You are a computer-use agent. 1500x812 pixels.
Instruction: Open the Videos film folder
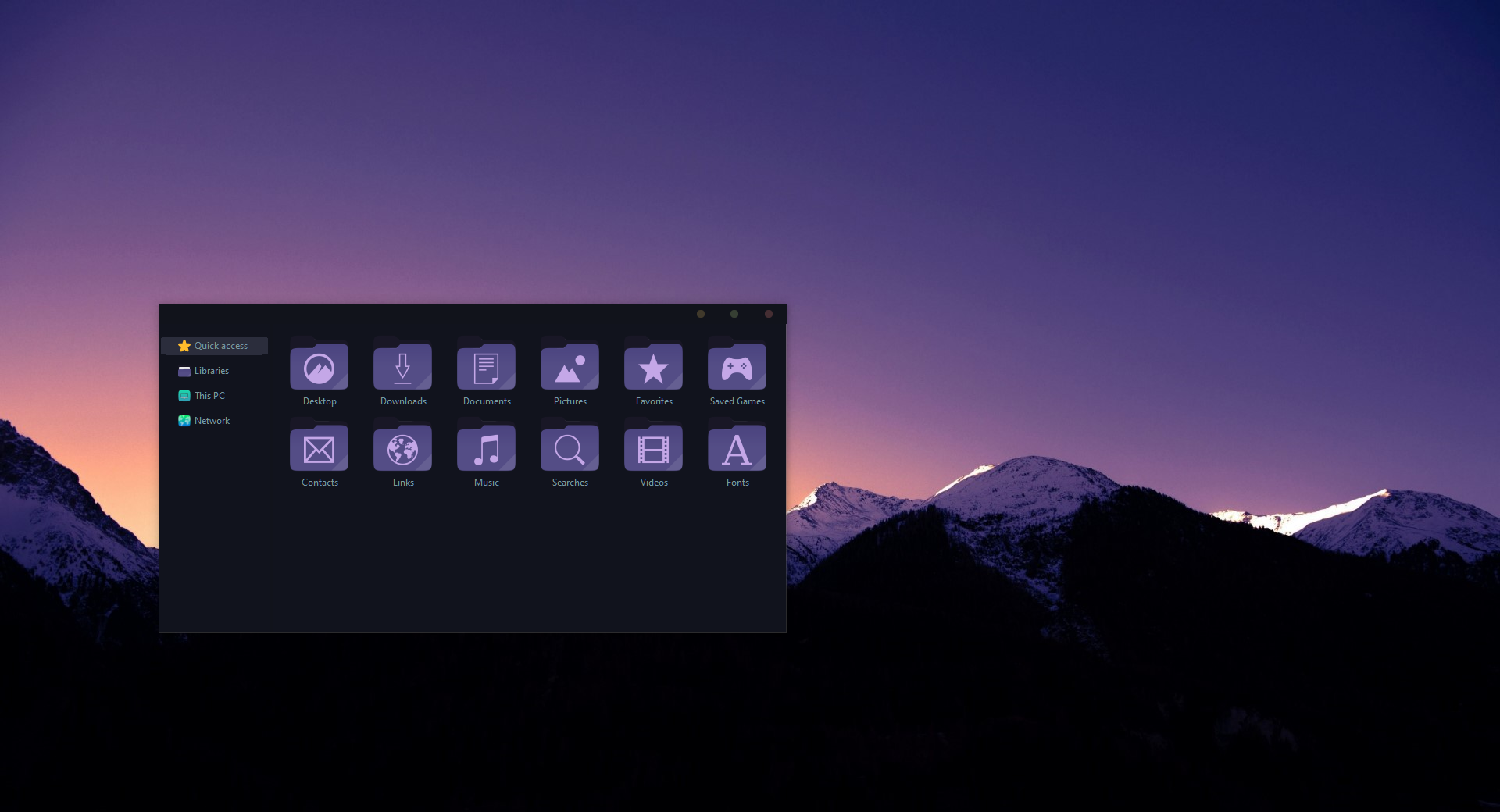[653, 449]
